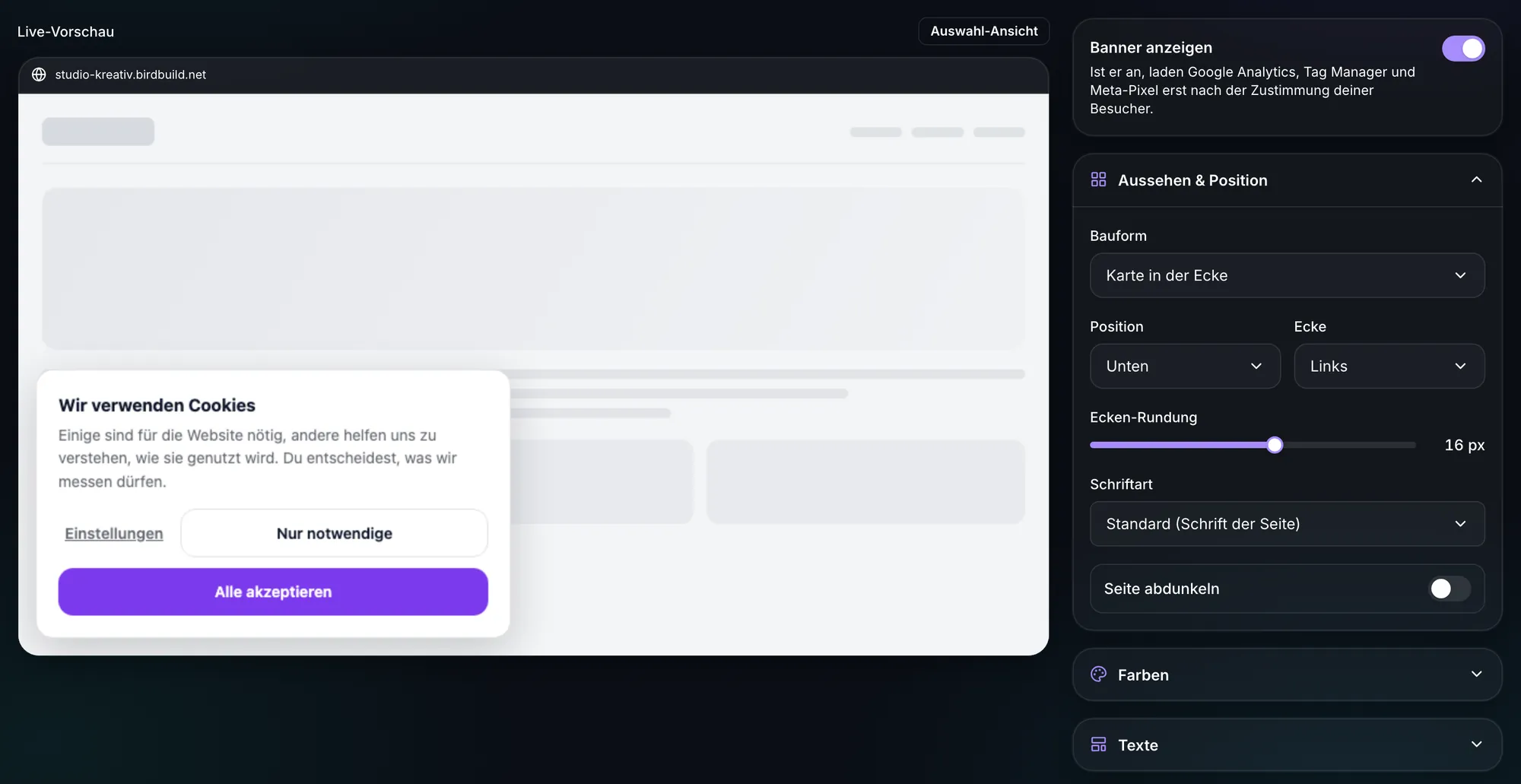Click the grid icon next to Aussehen & Position
Viewport: 1521px width, 784px height.
[x=1098, y=179]
